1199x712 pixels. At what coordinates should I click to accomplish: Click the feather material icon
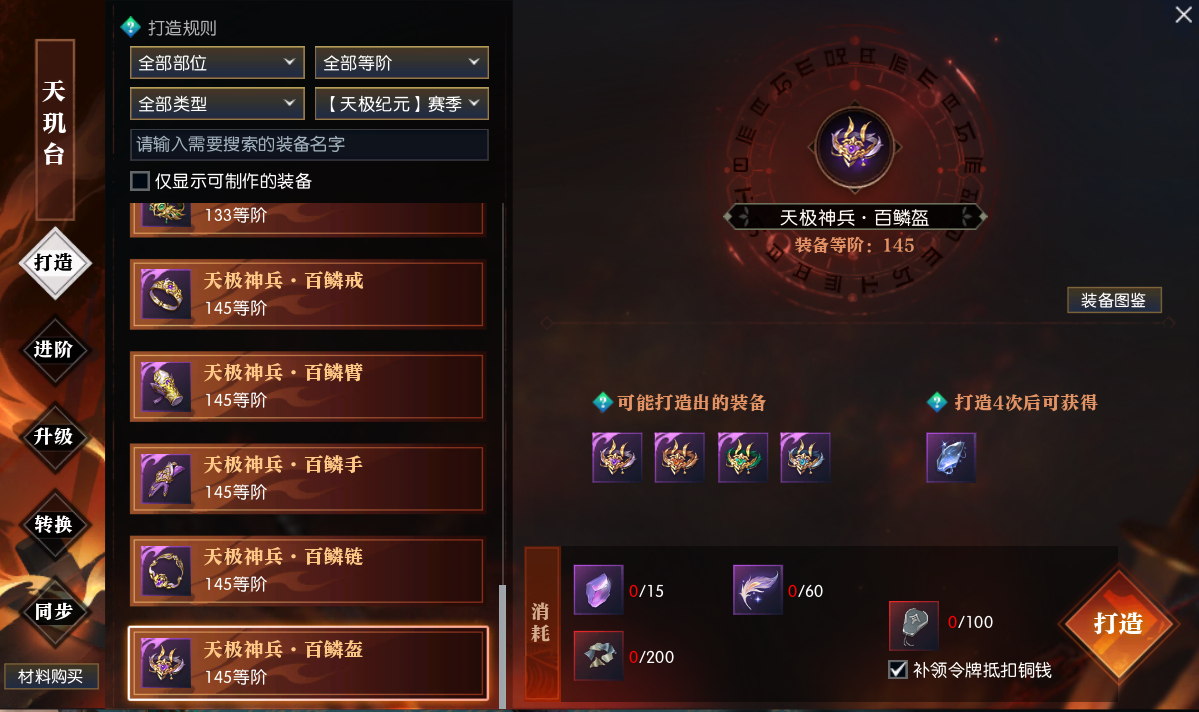[757, 590]
